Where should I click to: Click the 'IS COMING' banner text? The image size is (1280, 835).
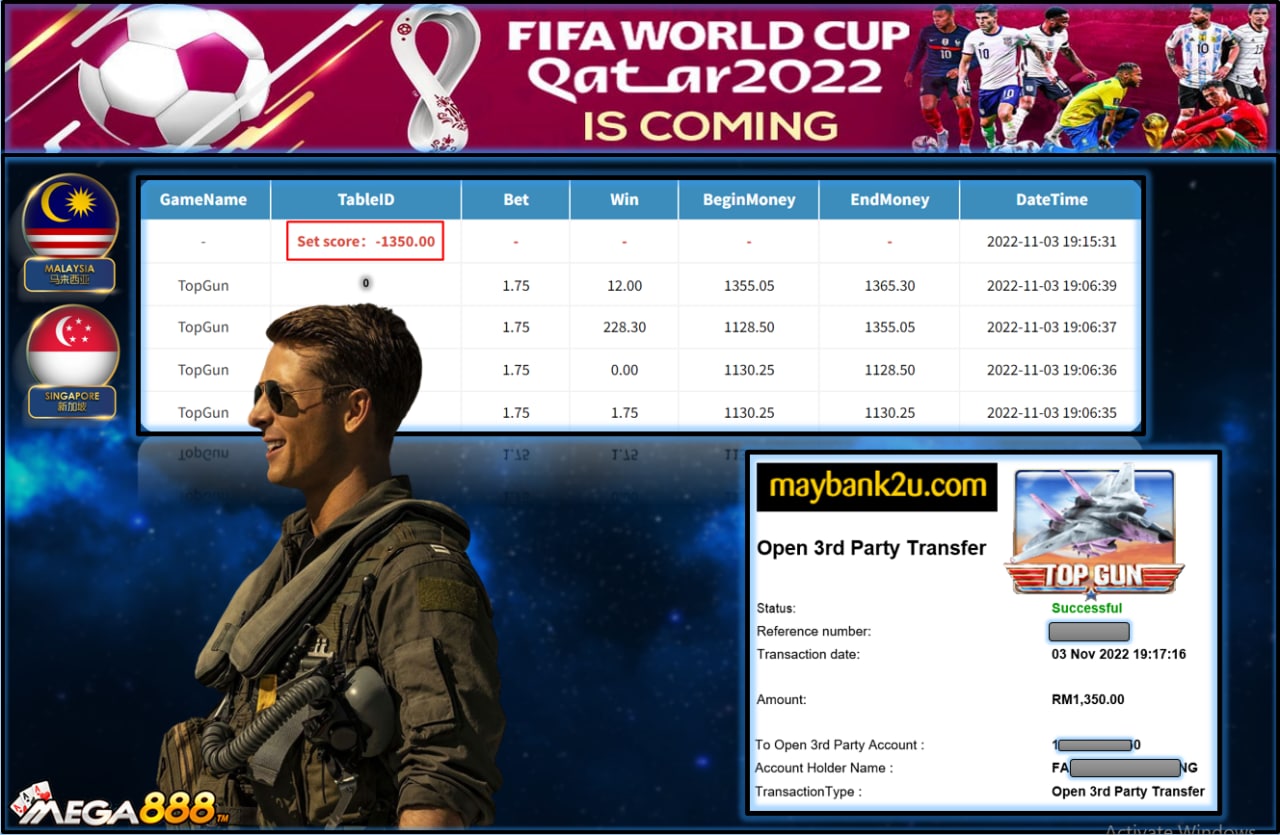pos(711,127)
